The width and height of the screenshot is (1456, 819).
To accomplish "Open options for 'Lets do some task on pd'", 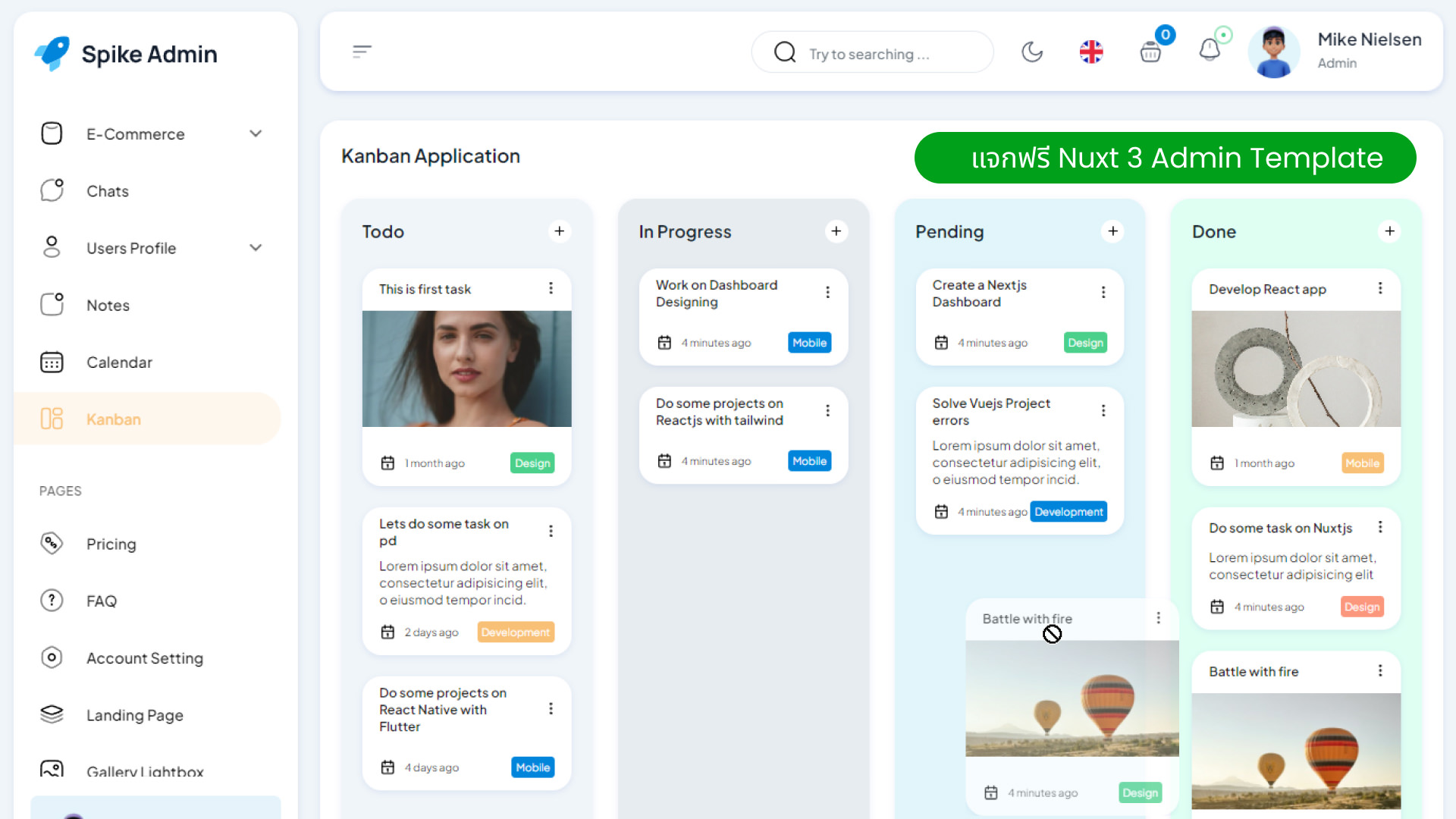I will pyautogui.click(x=551, y=531).
